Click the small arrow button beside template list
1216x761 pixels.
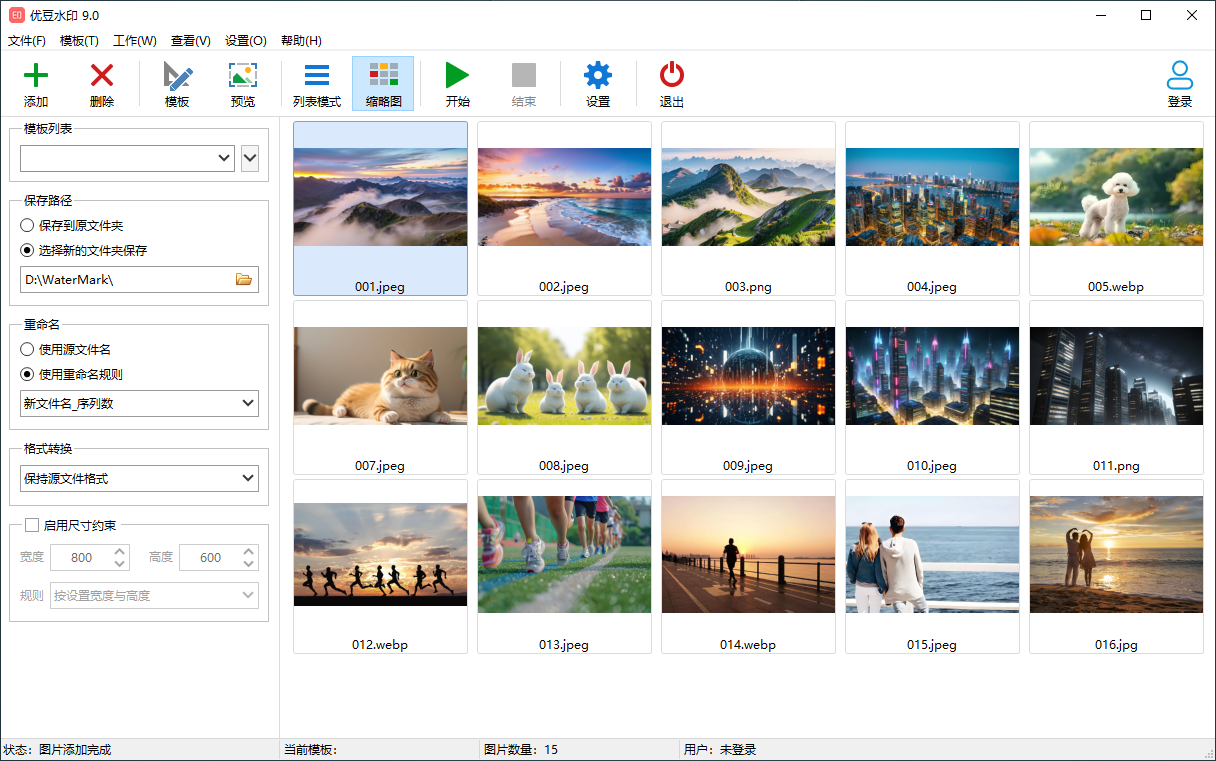pyautogui.click(x=250, y=158)
